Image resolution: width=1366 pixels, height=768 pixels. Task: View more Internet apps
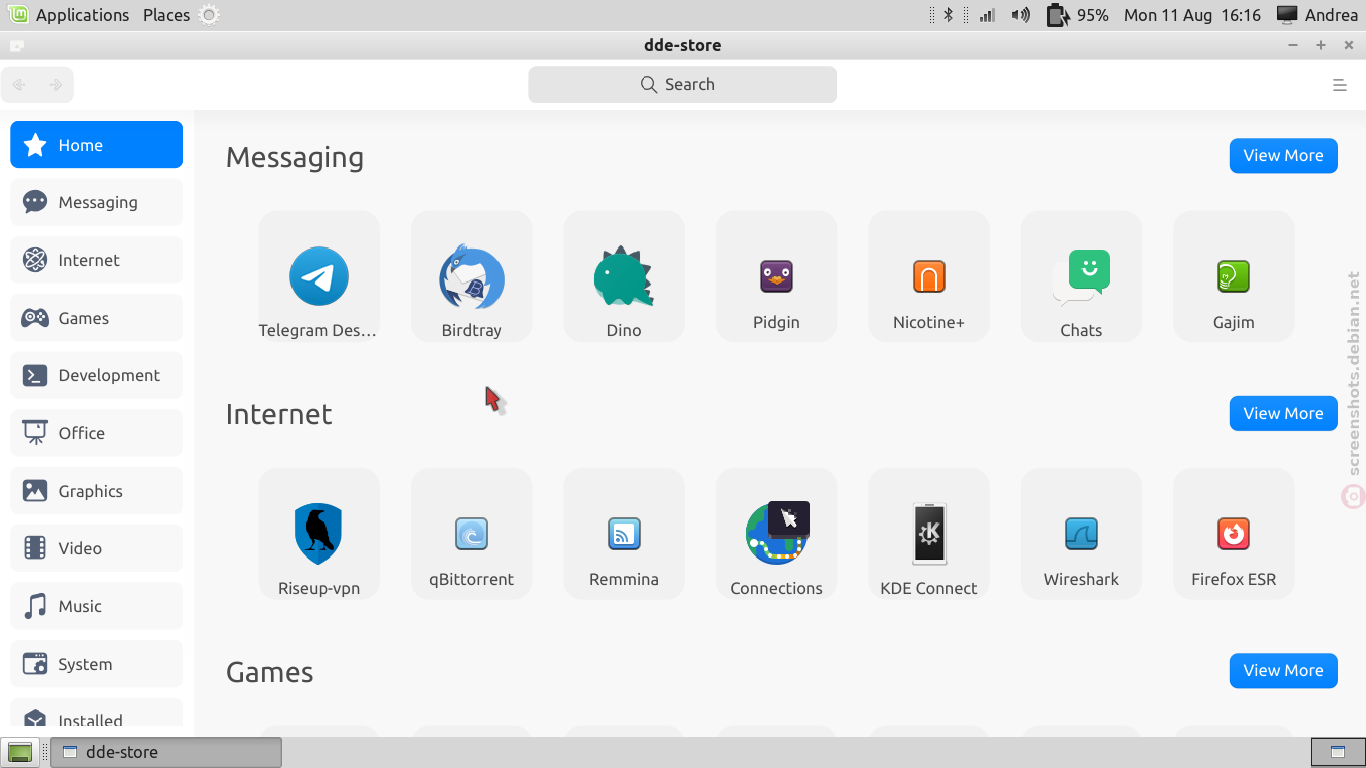(1283, 413)
